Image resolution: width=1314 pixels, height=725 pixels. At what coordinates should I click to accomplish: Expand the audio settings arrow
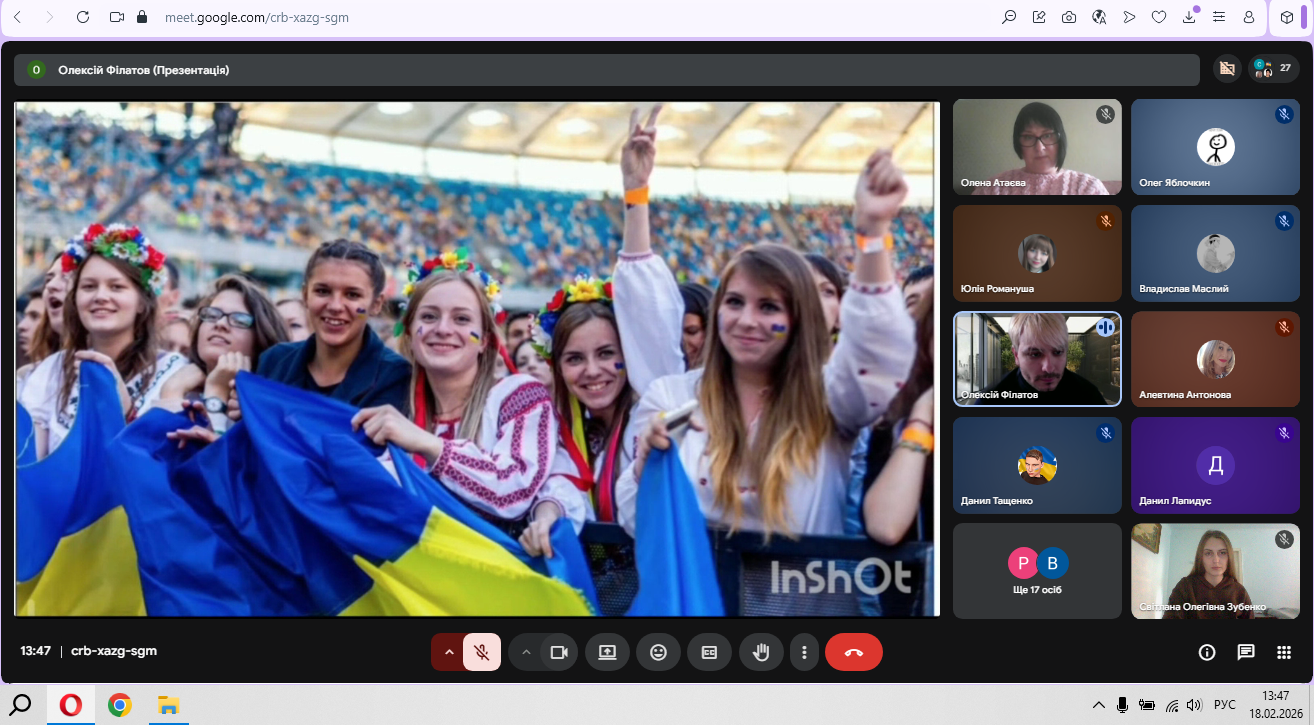click(449, 652)
